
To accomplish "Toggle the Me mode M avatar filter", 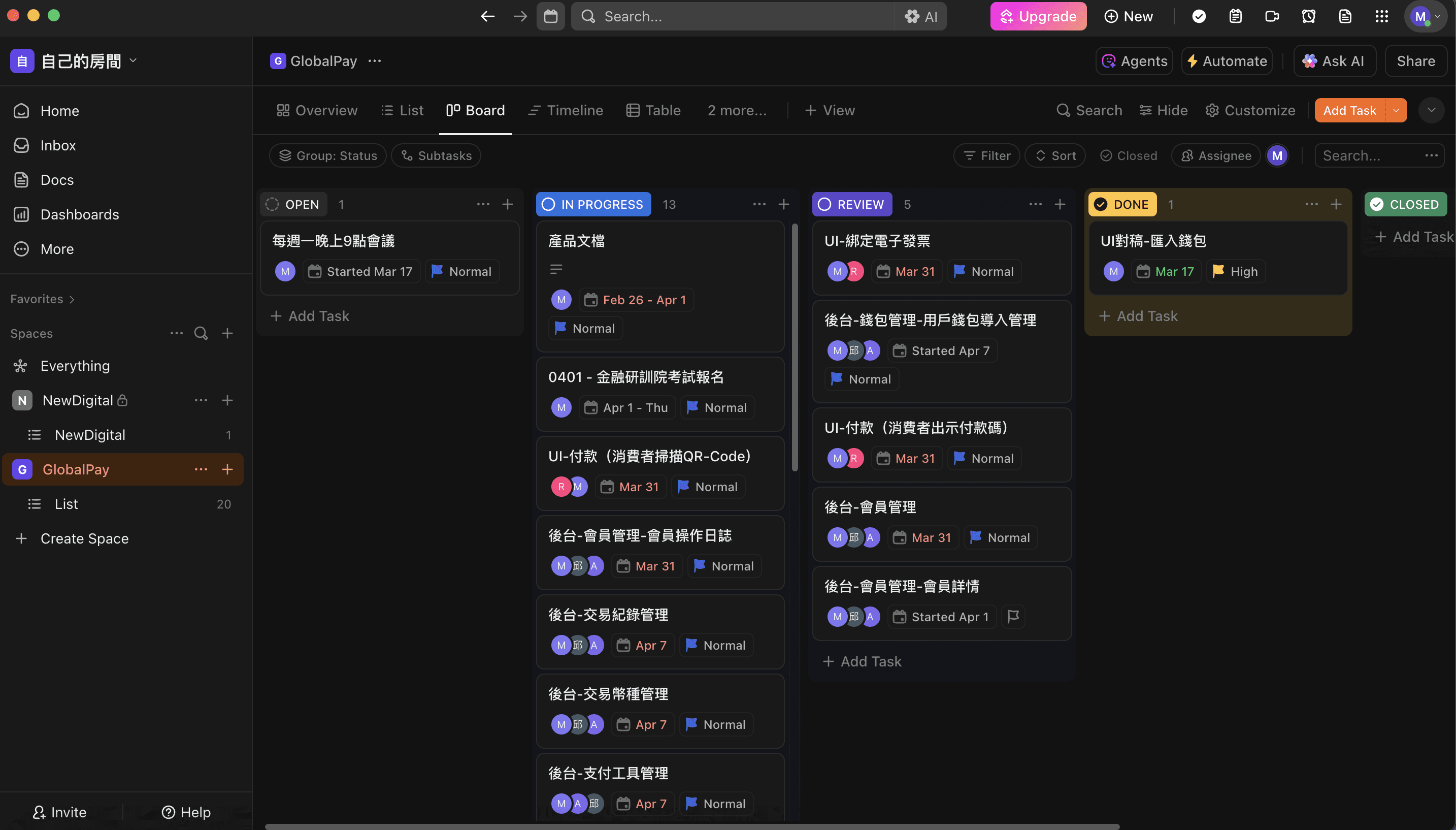I will tap(1277, 155).
